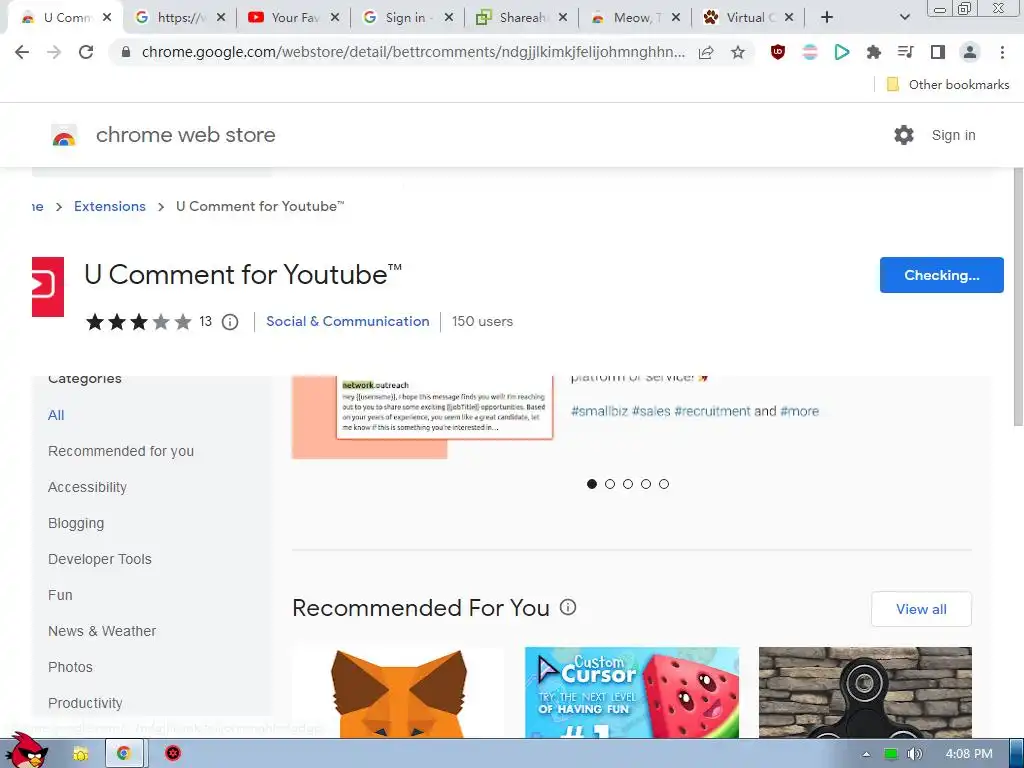Sign in to the web store

(953, 135)
